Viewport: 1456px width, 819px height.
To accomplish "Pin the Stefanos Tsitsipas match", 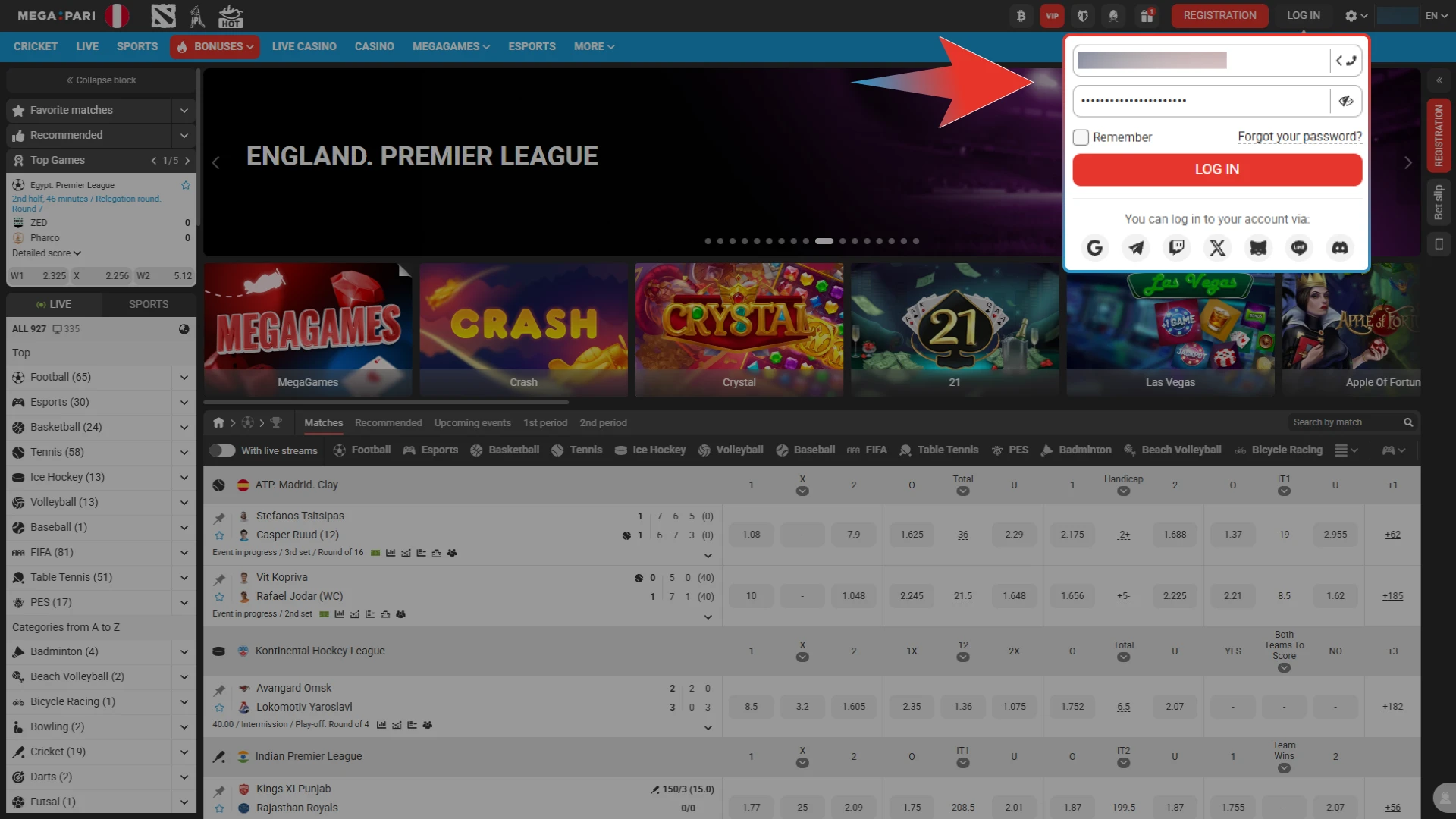I will click(219, 518).
